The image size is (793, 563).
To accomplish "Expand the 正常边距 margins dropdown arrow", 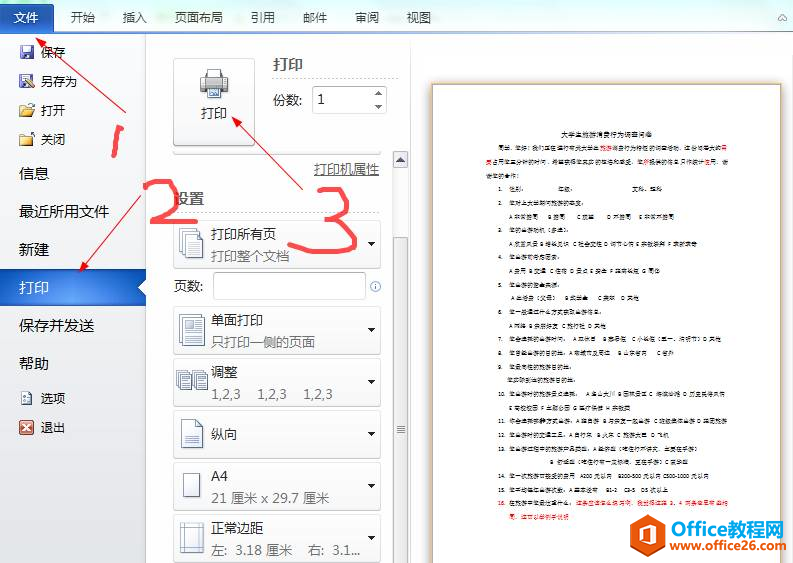I will [x=372, y=538].
